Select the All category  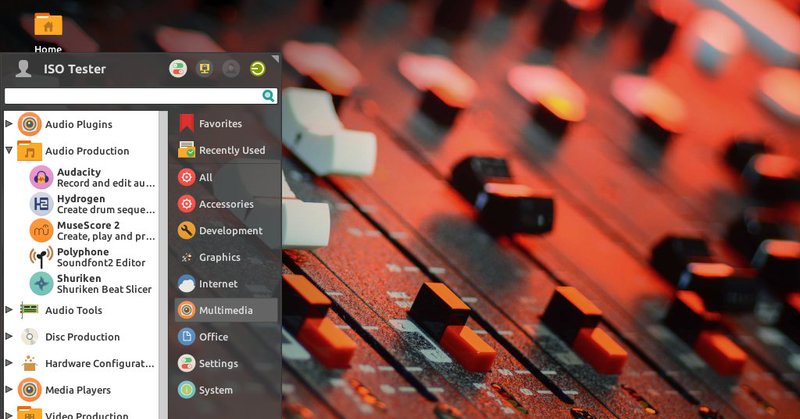(x=227, y=177)
